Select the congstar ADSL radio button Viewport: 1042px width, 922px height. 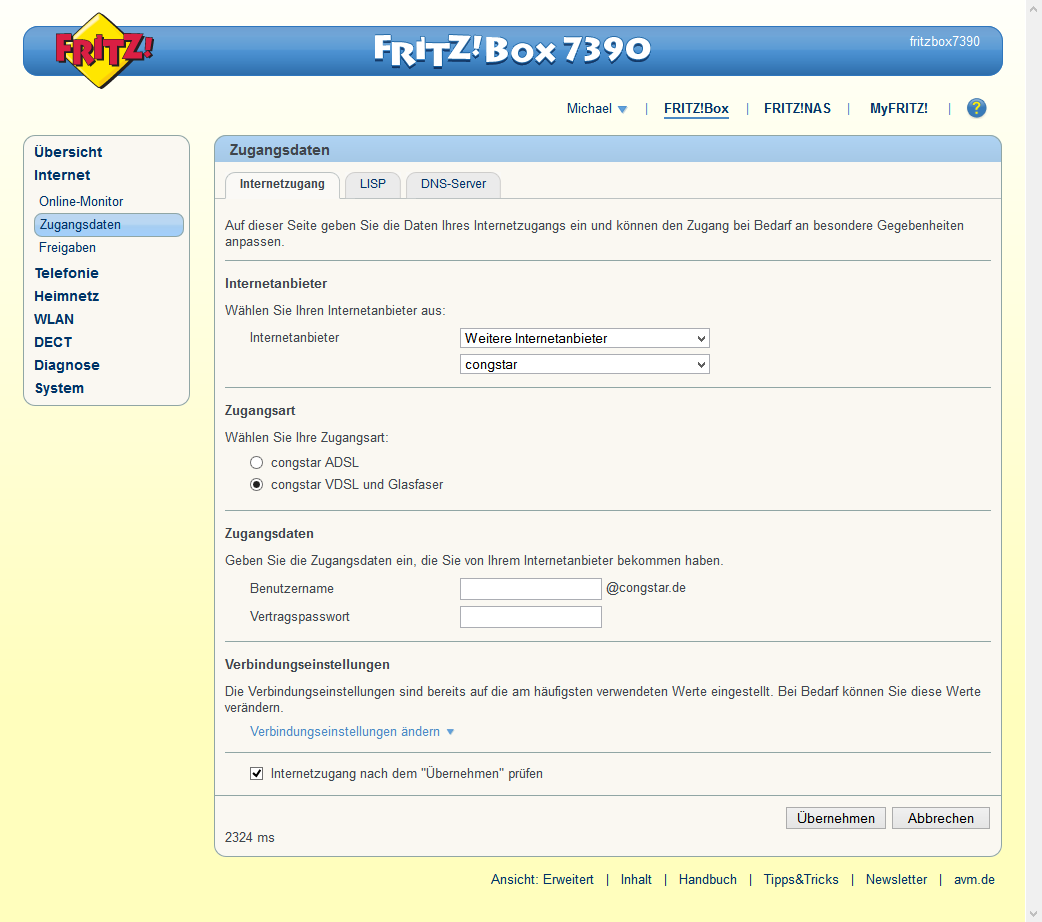[257, 463]
